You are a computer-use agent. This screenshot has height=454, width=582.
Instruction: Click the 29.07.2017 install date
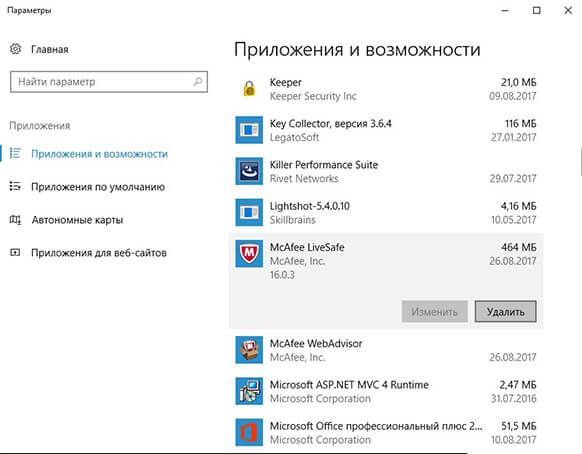tap(513, 179)
